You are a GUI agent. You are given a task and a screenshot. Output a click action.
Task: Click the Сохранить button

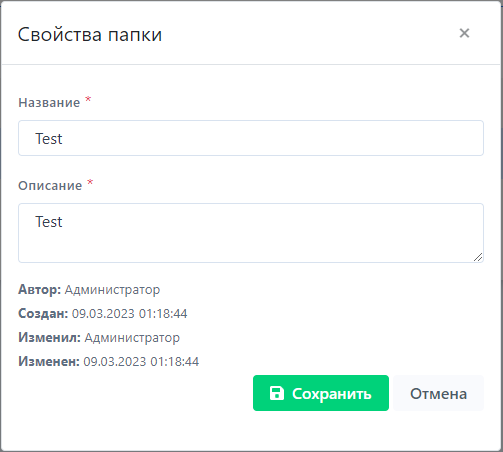[321, 393]
